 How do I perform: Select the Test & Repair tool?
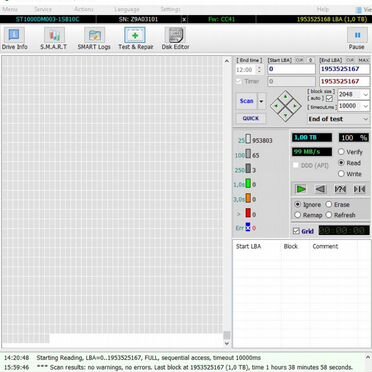tap(136, 39)
